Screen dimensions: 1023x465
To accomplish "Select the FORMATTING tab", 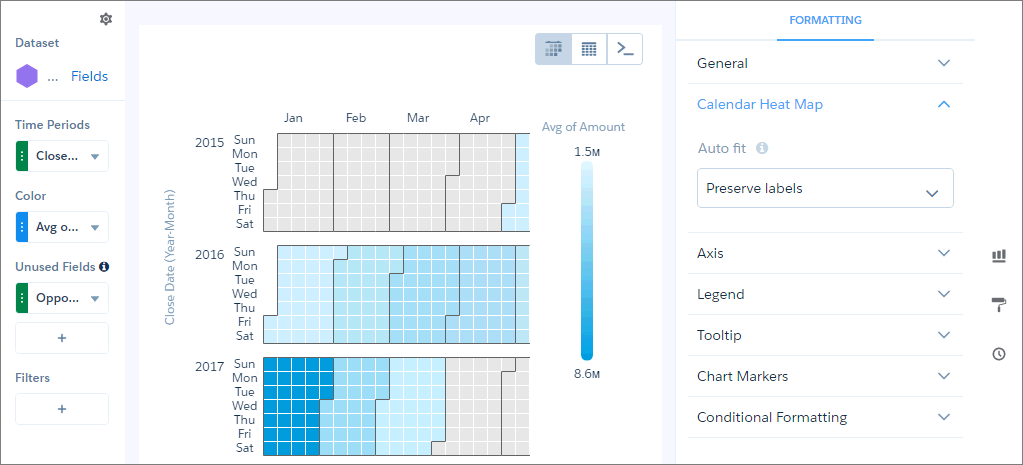I will click(x=825, y=20).
